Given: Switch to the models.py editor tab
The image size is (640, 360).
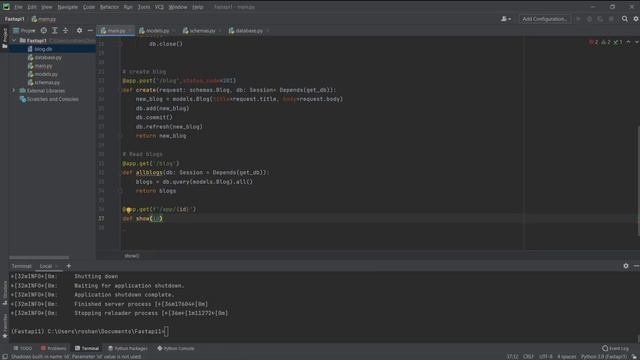Looking at the screenshot, I should pos(157,31).
